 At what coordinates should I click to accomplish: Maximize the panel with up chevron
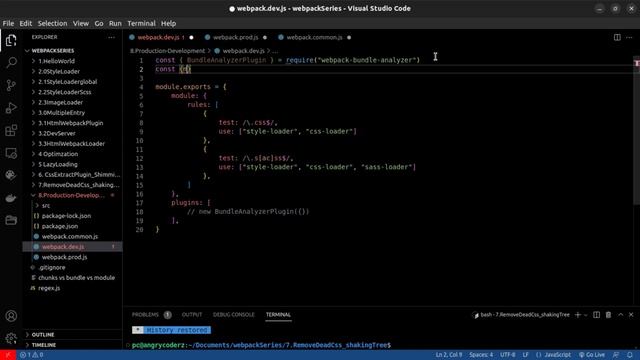(620, 315)
